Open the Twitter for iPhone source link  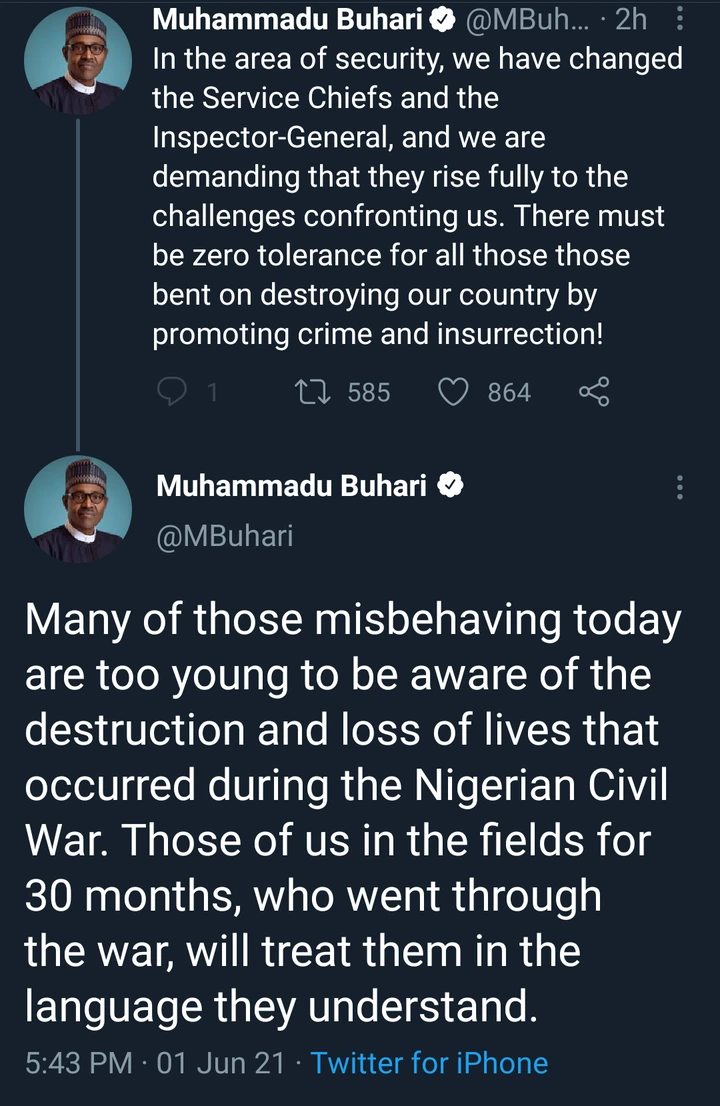tap(429, 1062)
